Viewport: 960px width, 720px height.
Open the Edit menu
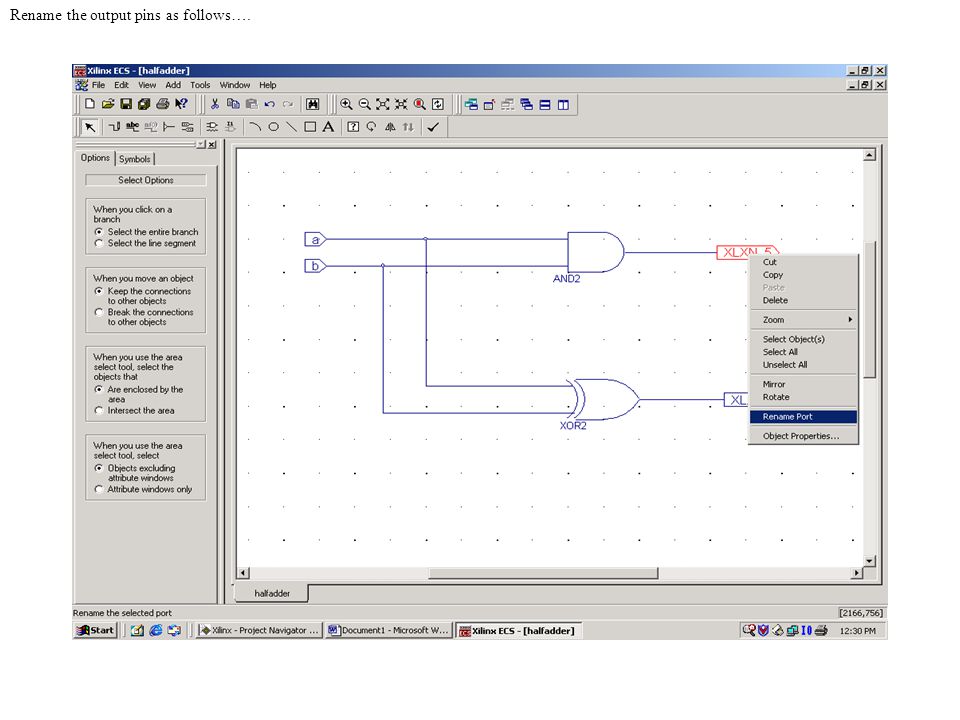[121, 85]
